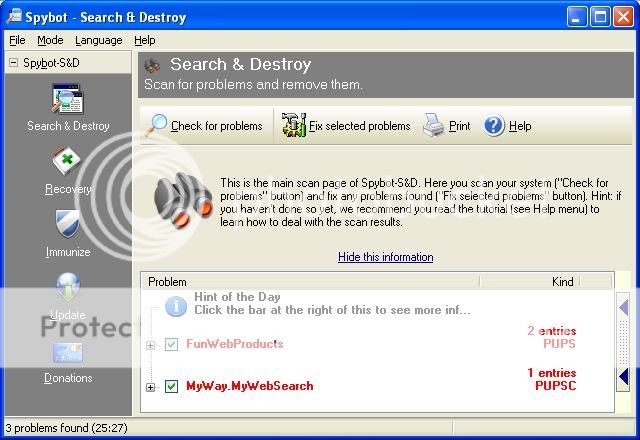
Task: Click the Hint of the Day info icon
Action: [x=176, y=306]
